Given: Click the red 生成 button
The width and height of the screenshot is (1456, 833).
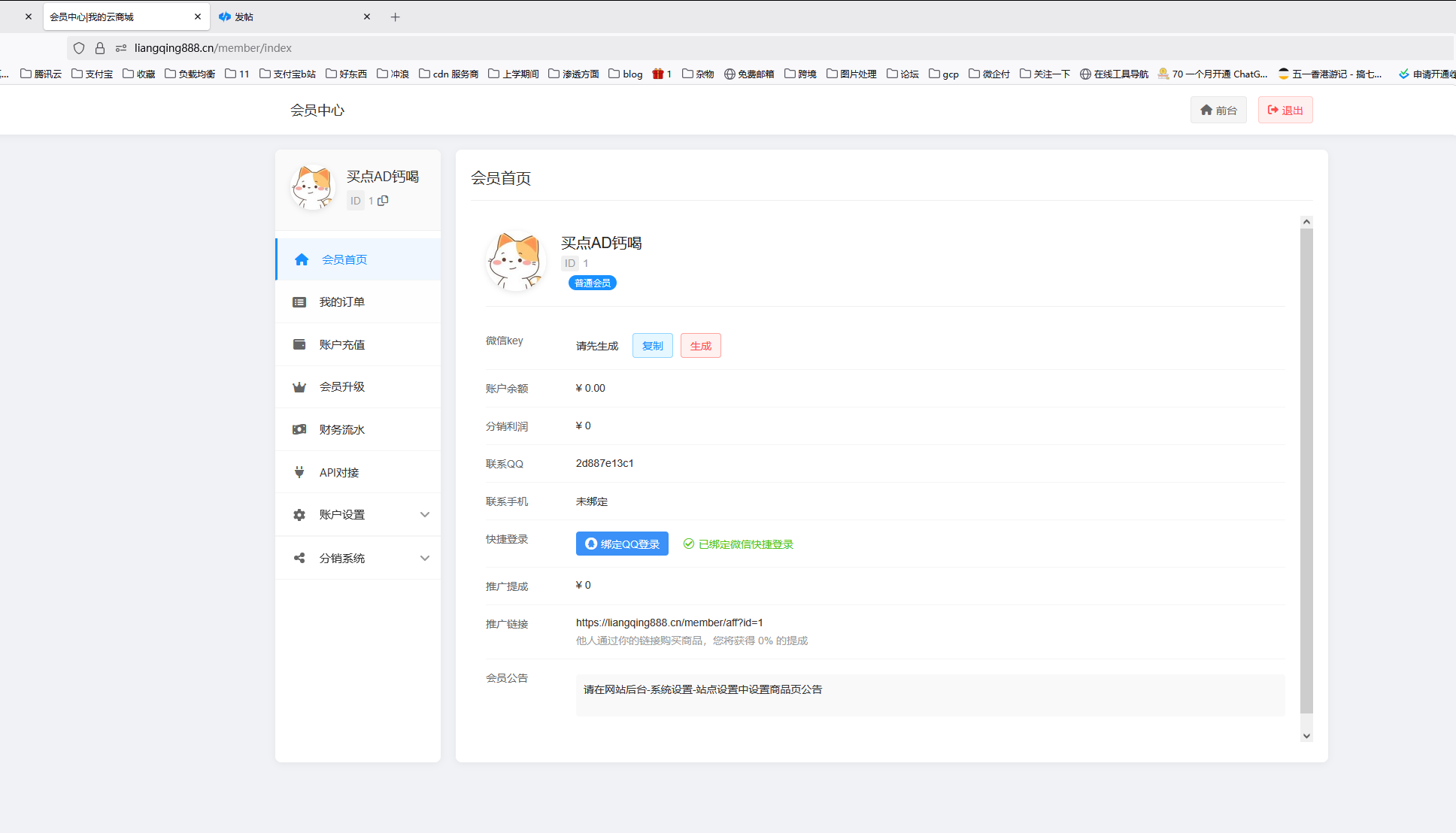Looking at the screenshot, I should click(700, 346).
